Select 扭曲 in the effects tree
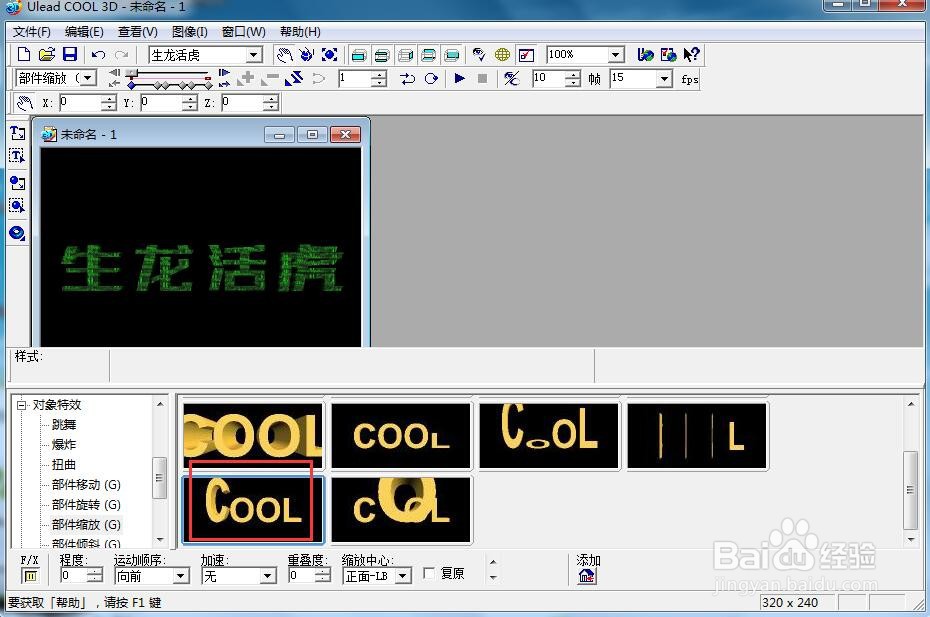The image size is (930, 617). pos(64,465)
